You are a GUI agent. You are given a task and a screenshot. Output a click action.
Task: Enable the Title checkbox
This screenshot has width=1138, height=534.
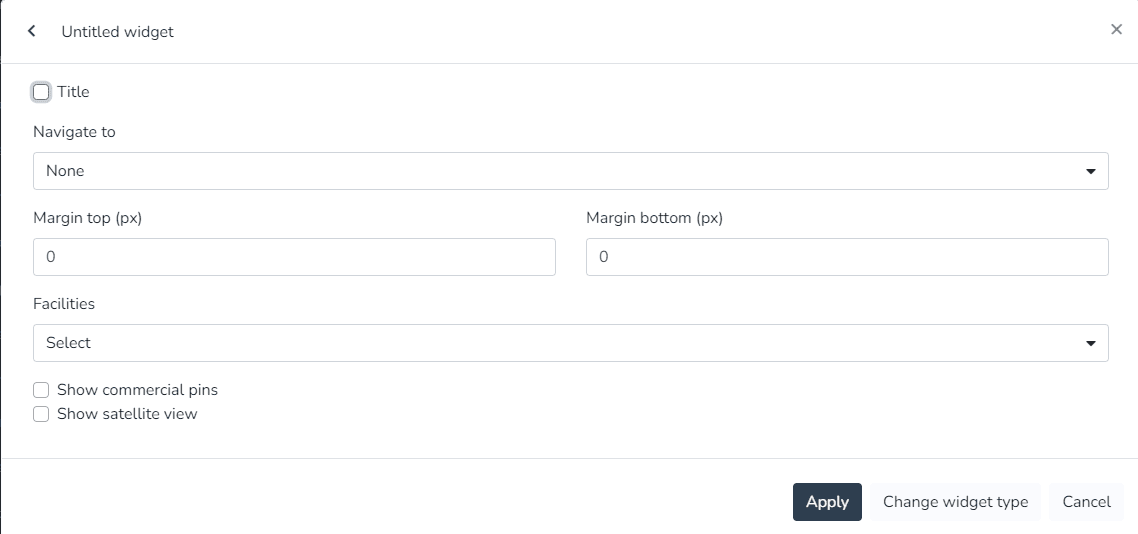coord(41,92)
